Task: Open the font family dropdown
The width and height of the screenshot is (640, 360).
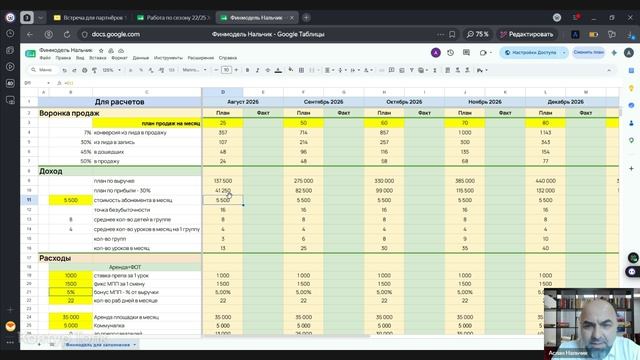Action: pyautogui.click(x=194, y=70)
